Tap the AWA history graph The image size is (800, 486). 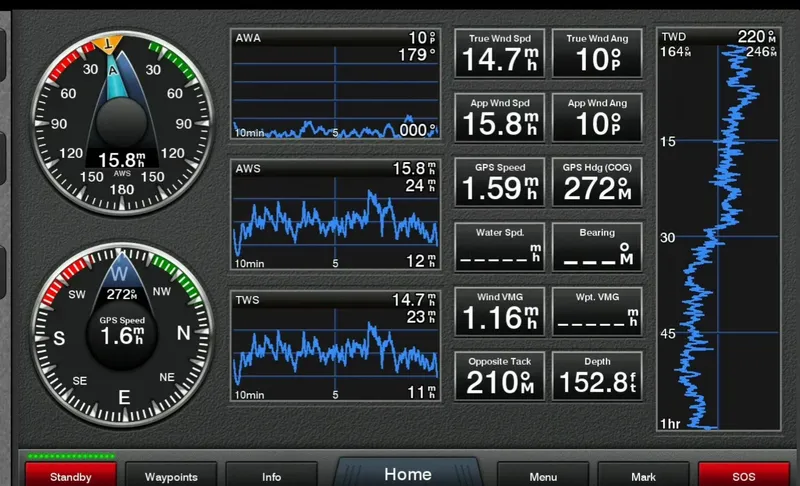pos(336,85)
